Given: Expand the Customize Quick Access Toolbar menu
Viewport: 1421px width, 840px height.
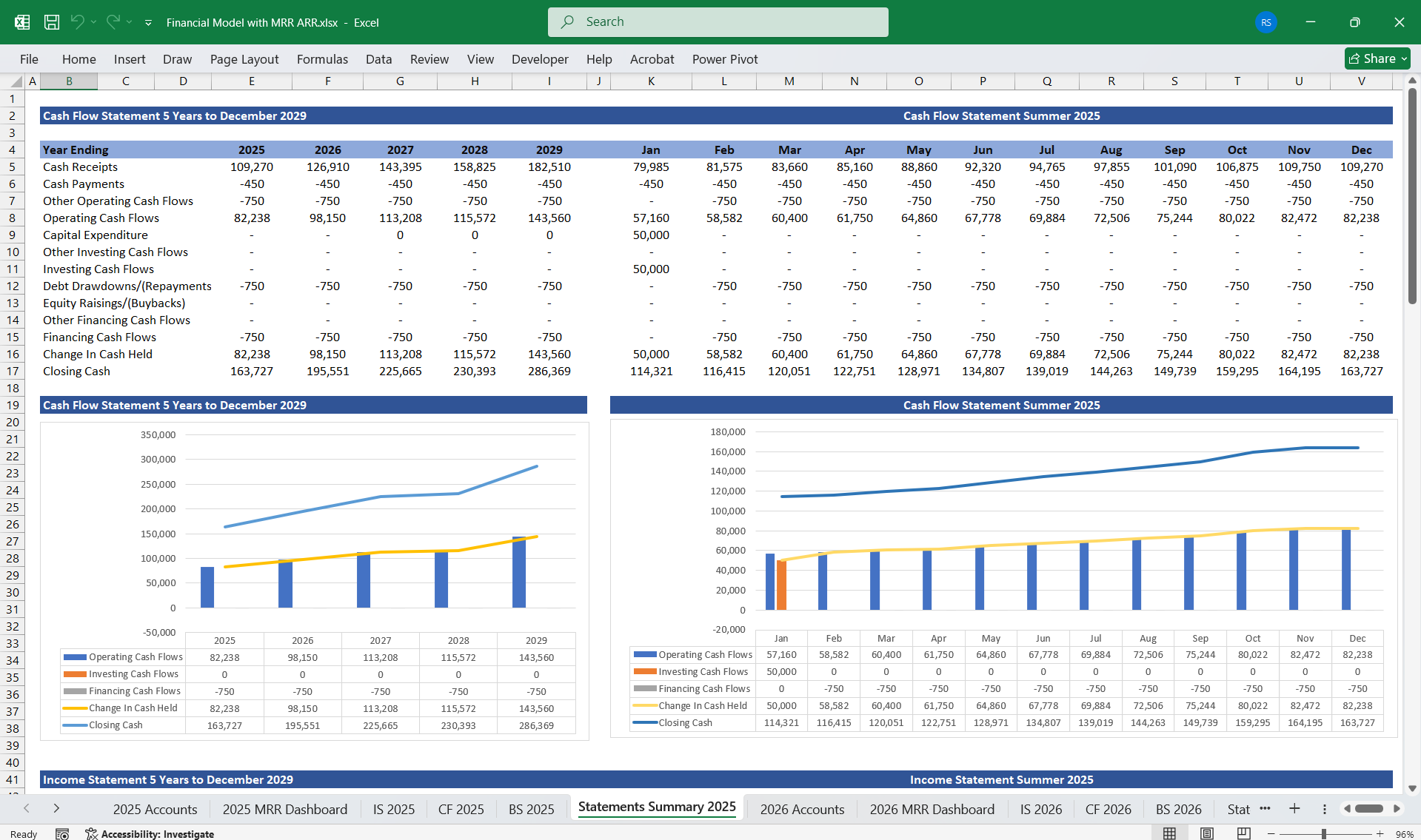Looking at the screenshot, I should pyautogui.click(x=148, y=23).
